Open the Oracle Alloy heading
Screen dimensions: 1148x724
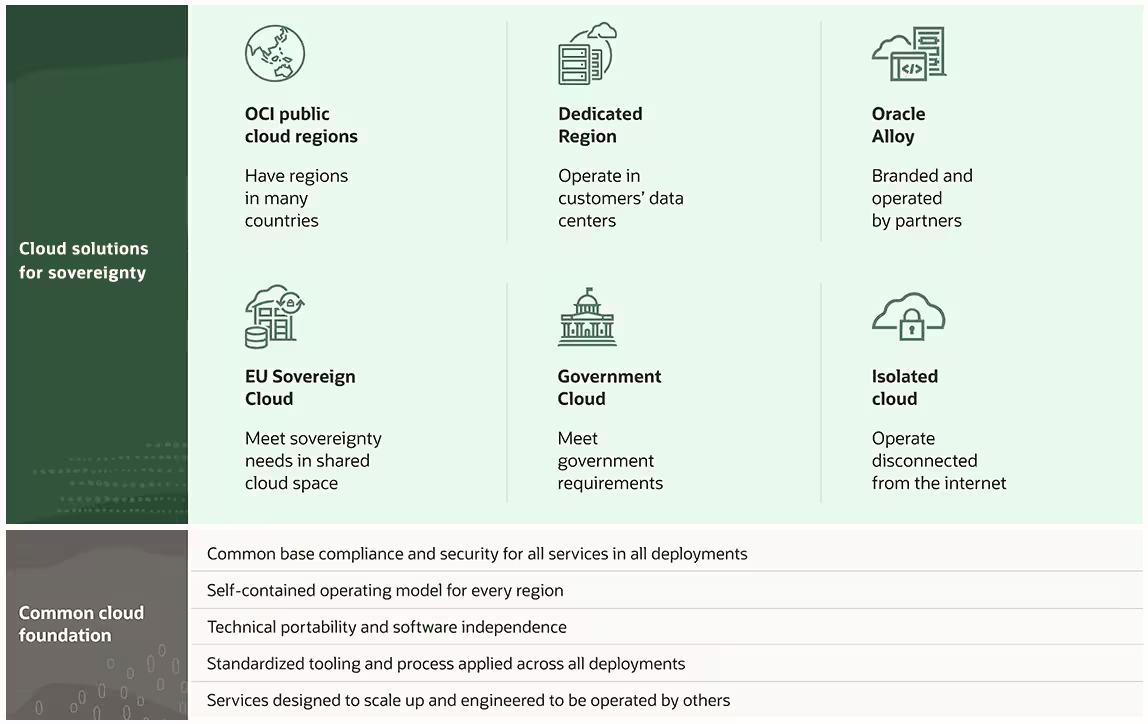(x=898, y=125)
